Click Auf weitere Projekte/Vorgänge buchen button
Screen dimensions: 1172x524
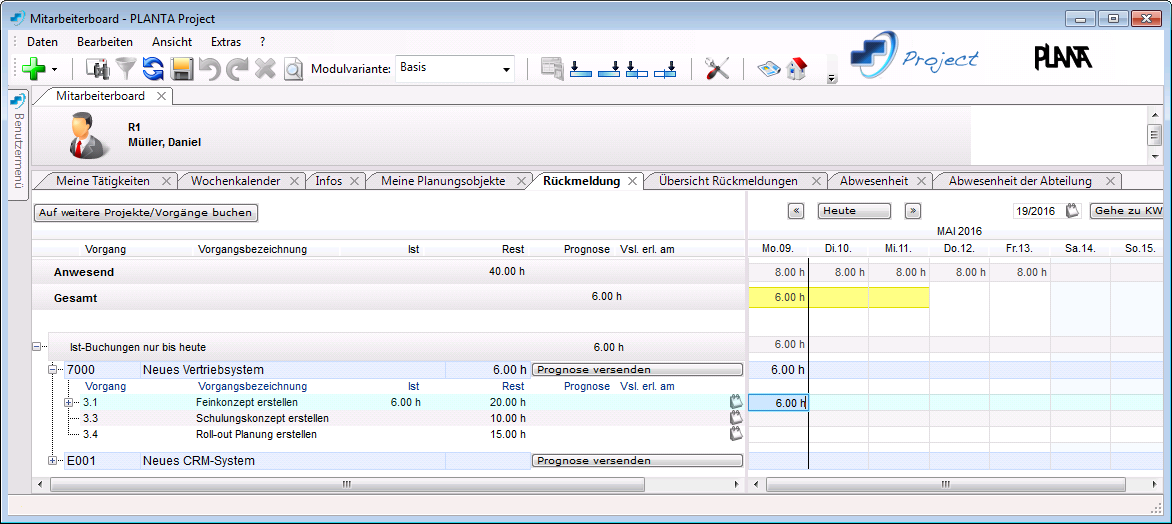(x=146, y=212)
